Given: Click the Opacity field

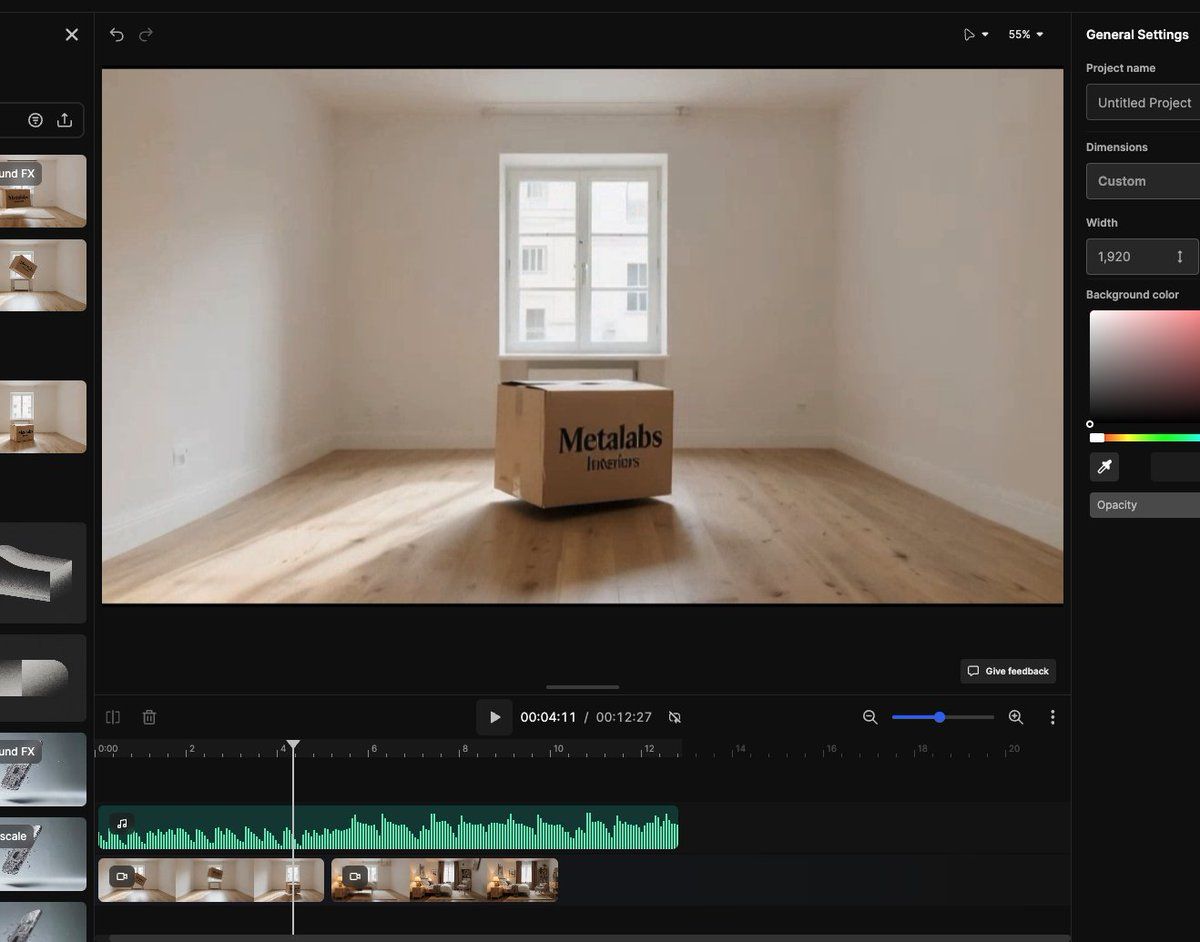Looking at the screenshot, I should pyautogui.click(x=1145, y=505).
